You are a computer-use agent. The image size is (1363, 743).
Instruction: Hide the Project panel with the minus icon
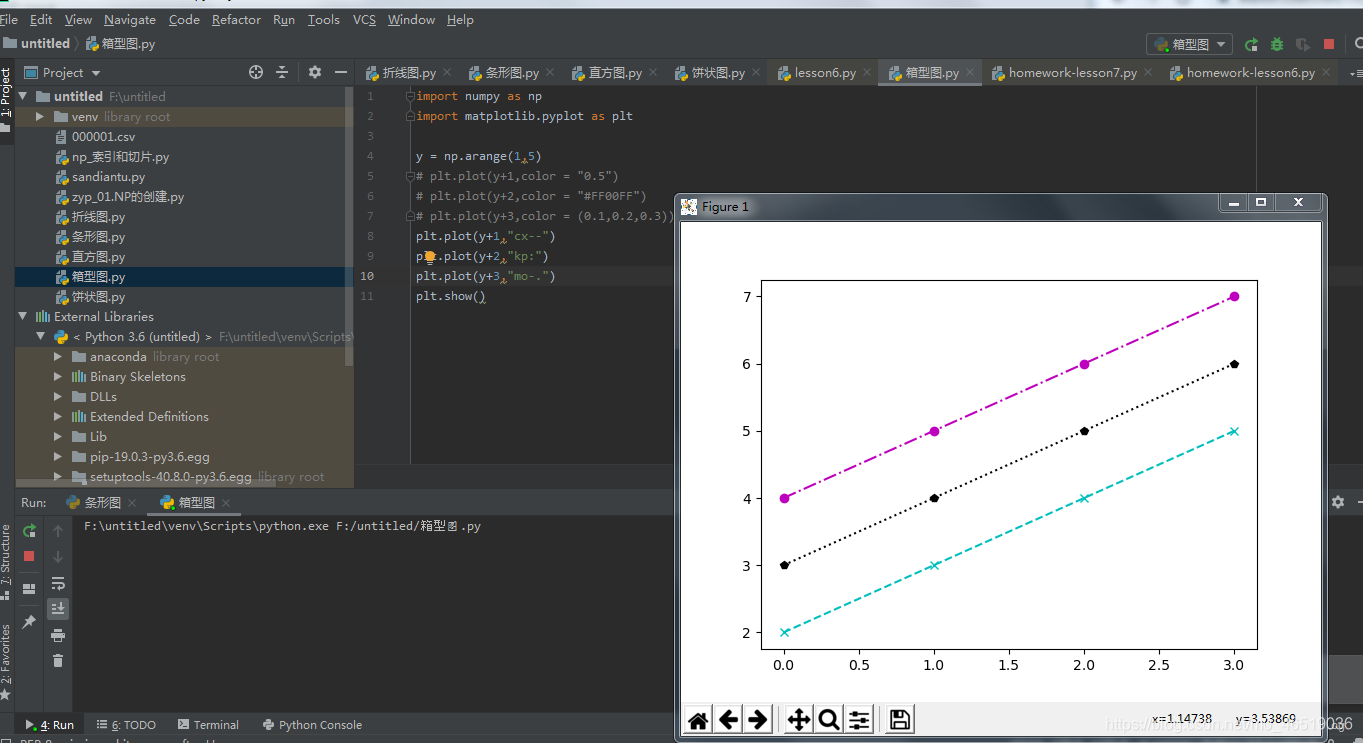[341, 72]
